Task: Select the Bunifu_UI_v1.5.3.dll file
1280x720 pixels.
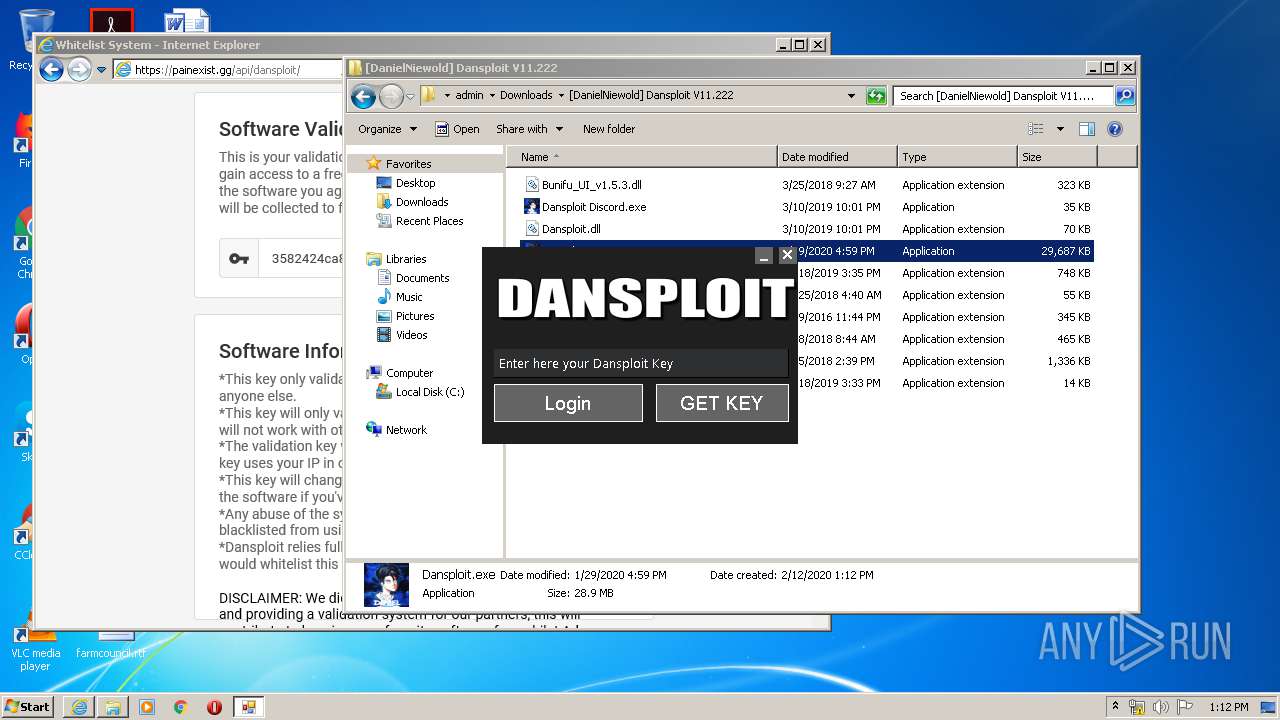Action: pos(591,185)
